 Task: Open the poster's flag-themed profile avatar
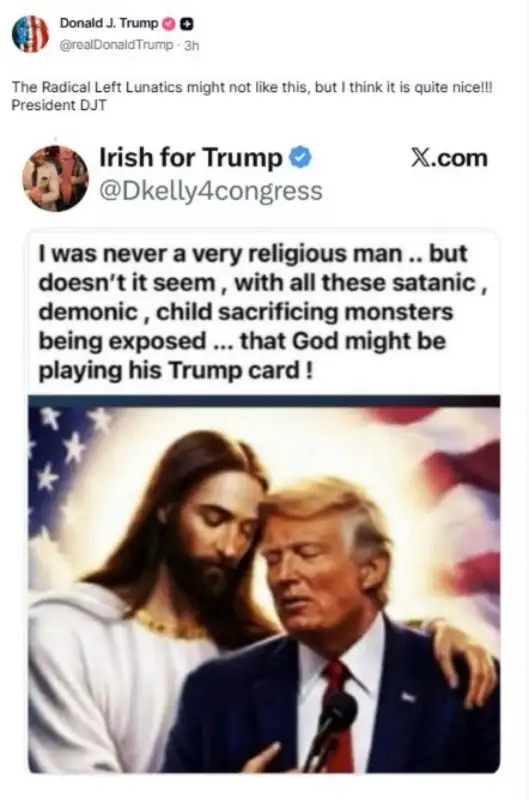30,34
